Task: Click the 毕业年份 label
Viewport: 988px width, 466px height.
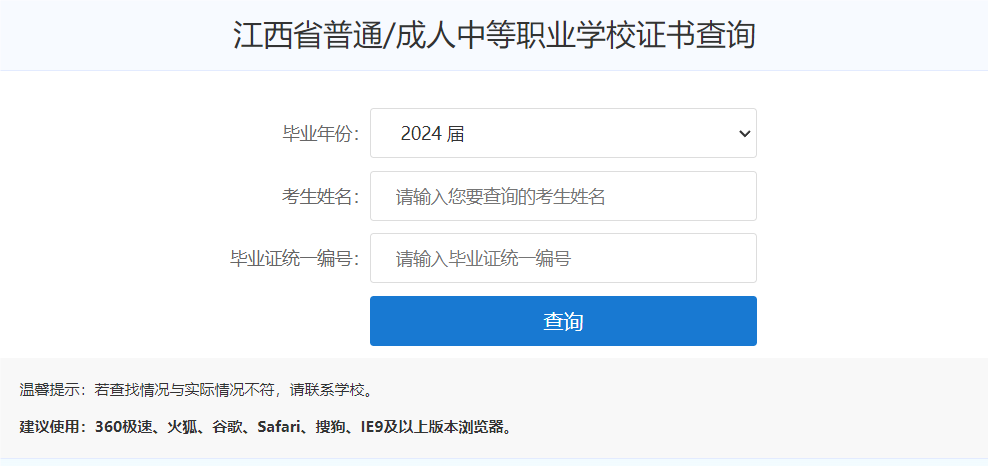Action: click(x=320, y=134)
